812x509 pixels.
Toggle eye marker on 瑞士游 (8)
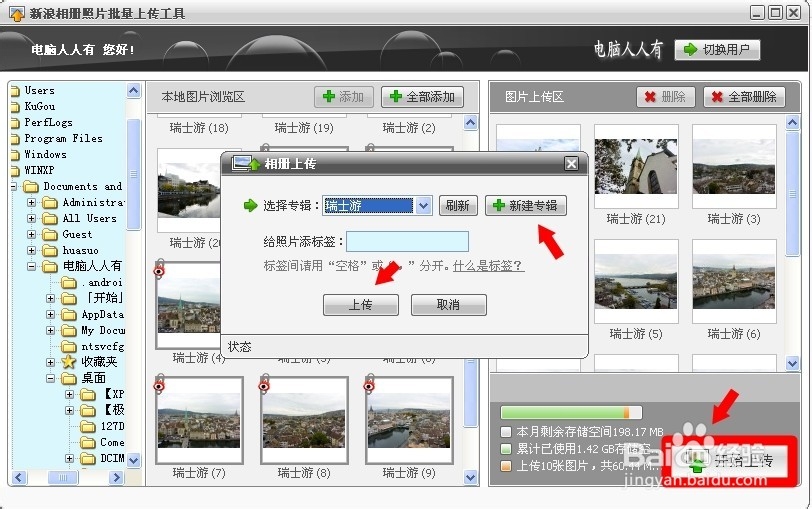264,386
